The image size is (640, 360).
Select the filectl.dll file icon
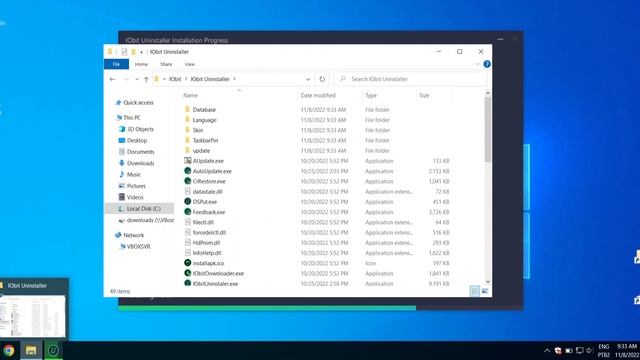point(187,222)
